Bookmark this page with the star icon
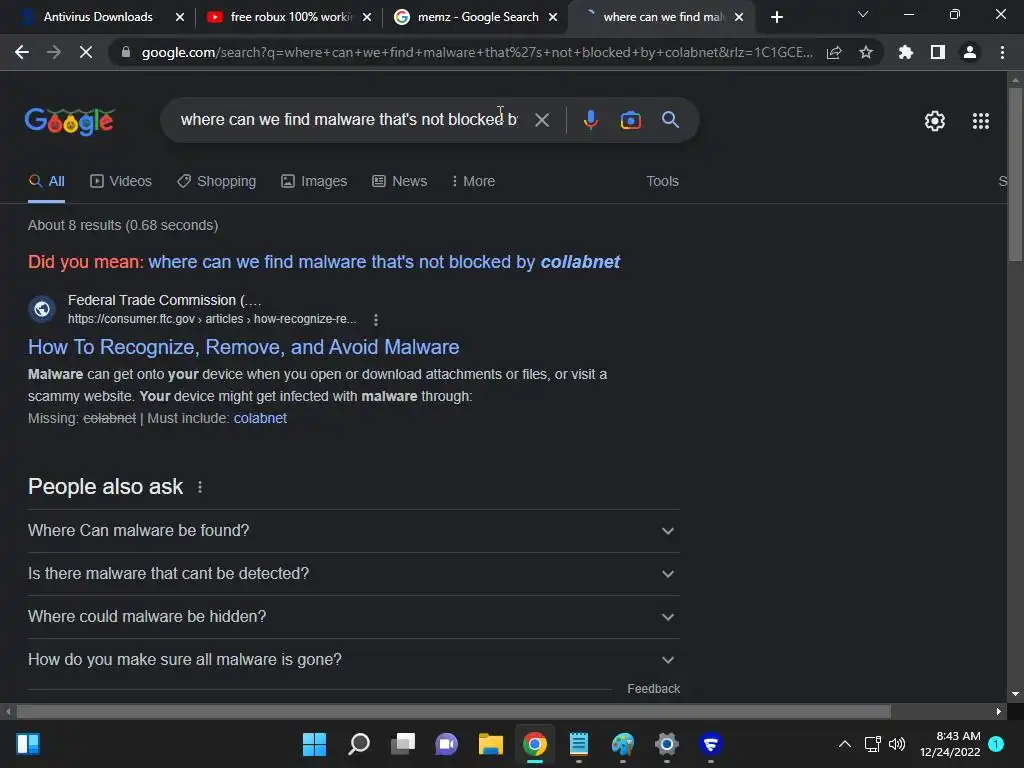The image size is (1024, 768). pos(865,52)
